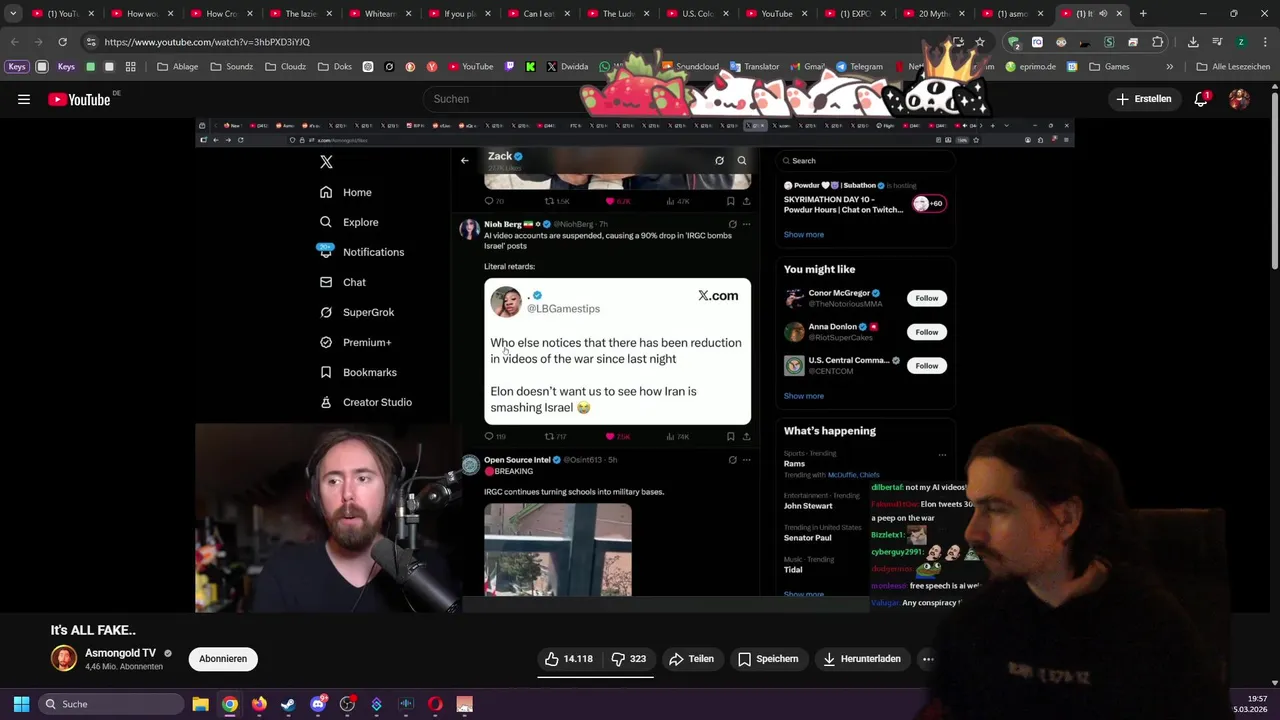
Task: Open the Kick bookmark icon
Action: pyautogui.click(x=530, y=67)
